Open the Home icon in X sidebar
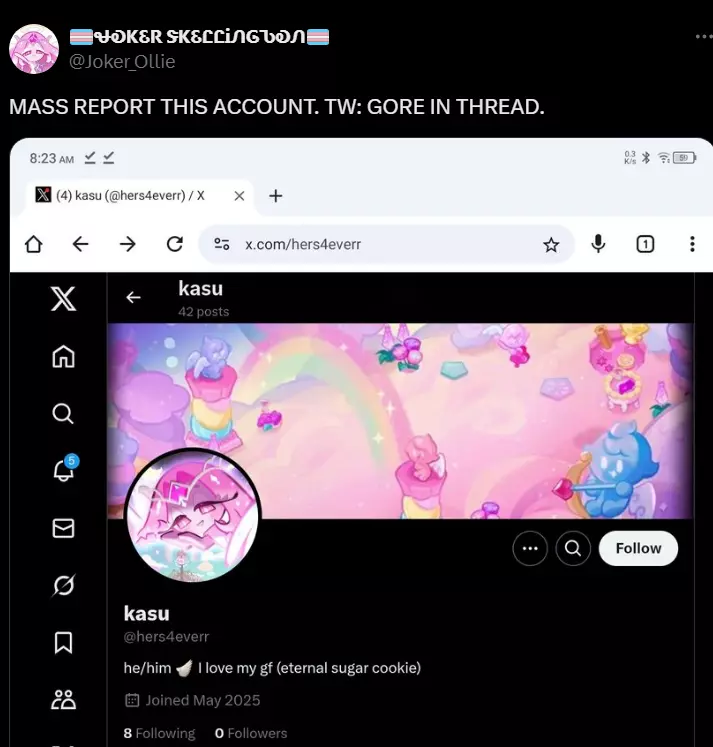 point(63,356)
